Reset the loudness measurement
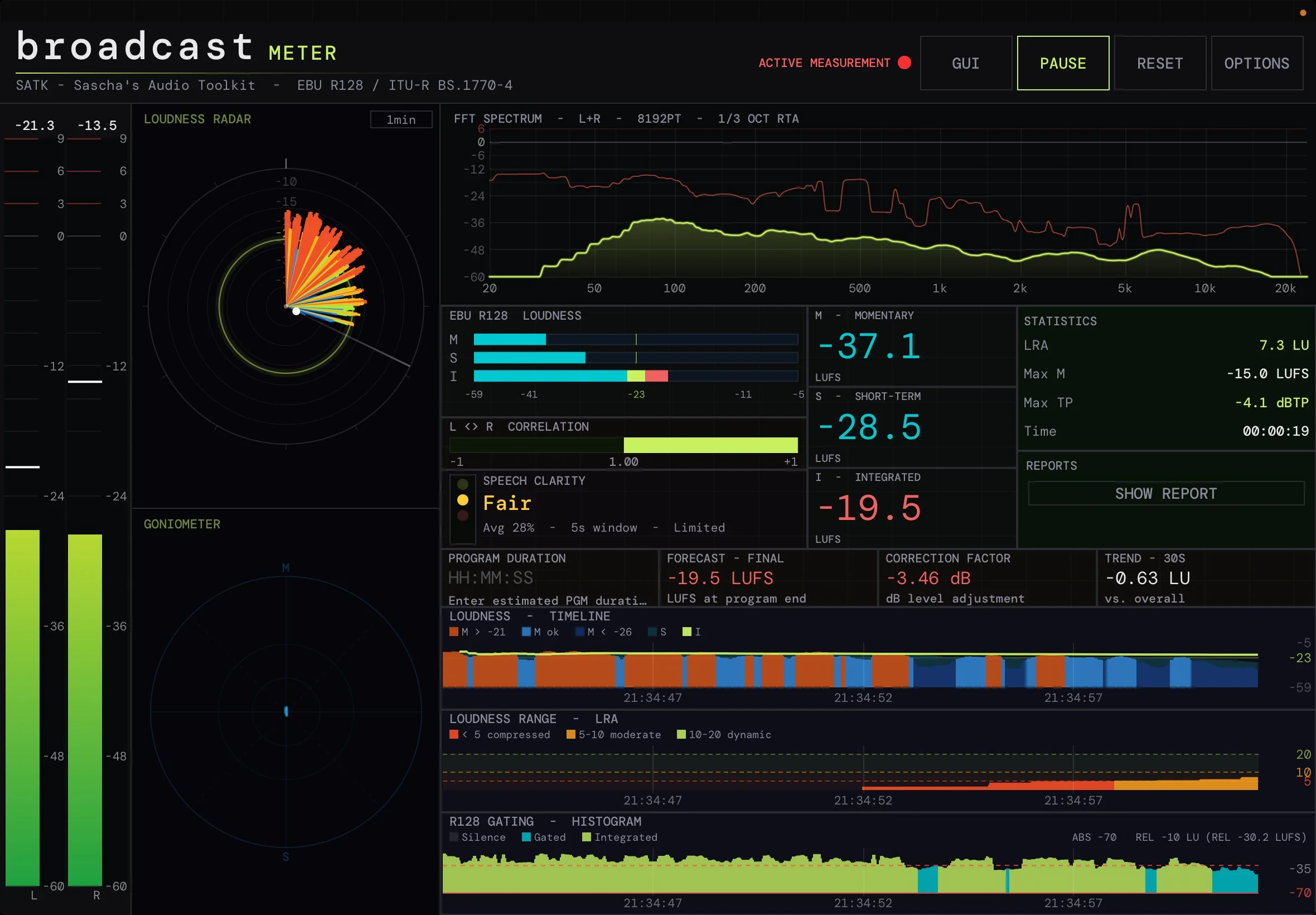1316x915 pixels. point(1160,63)
